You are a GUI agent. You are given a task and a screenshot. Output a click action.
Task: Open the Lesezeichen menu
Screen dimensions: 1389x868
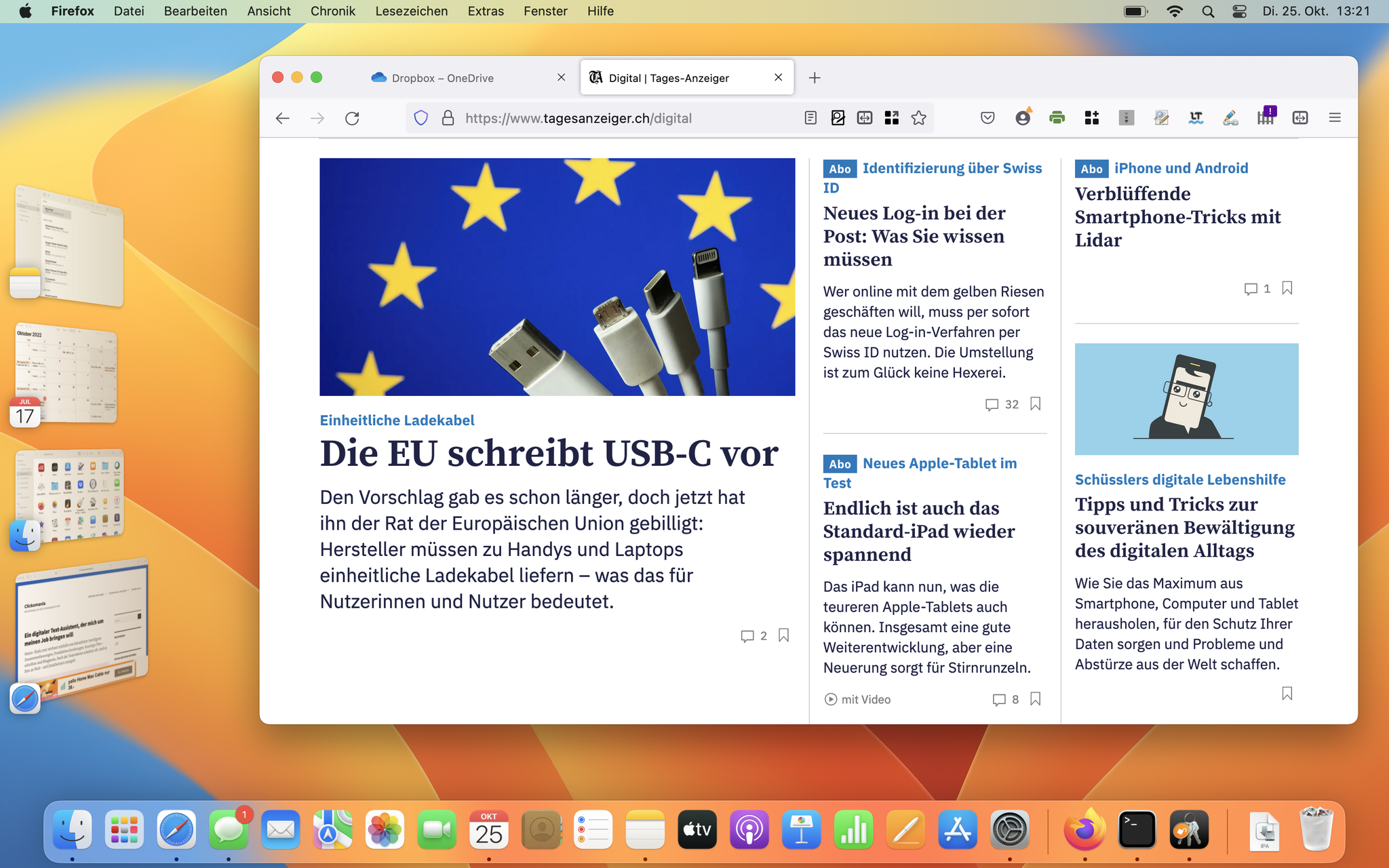411,11
